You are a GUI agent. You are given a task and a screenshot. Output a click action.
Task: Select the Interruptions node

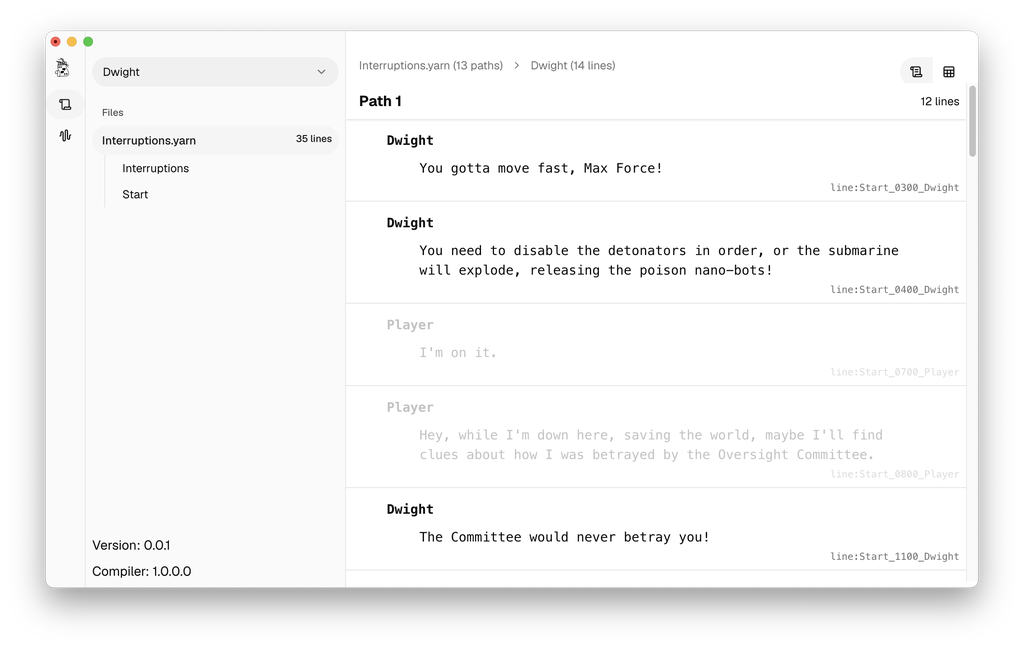[x=155, y=169]
